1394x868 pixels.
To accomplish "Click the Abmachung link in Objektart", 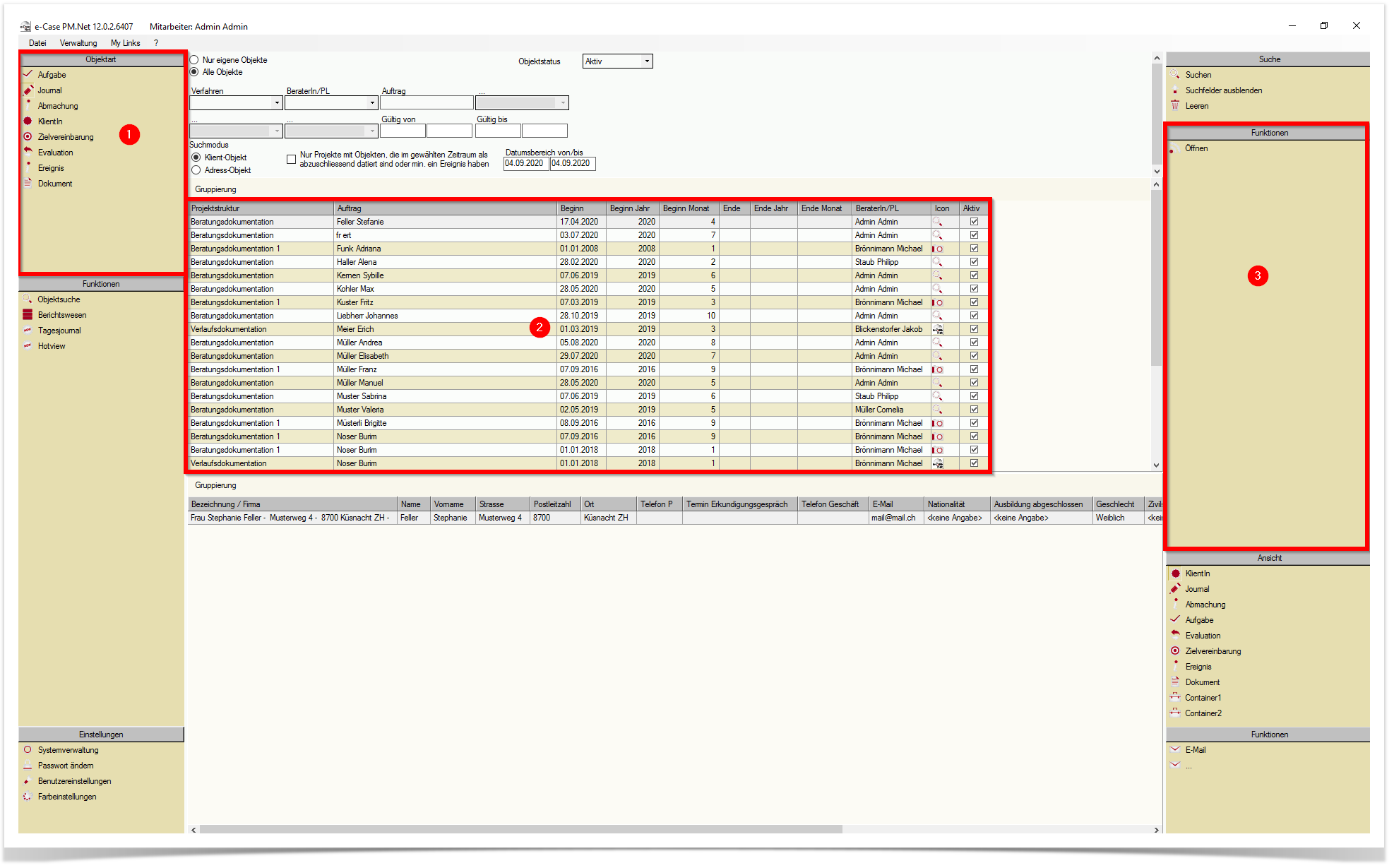I will tap(58, 106).
